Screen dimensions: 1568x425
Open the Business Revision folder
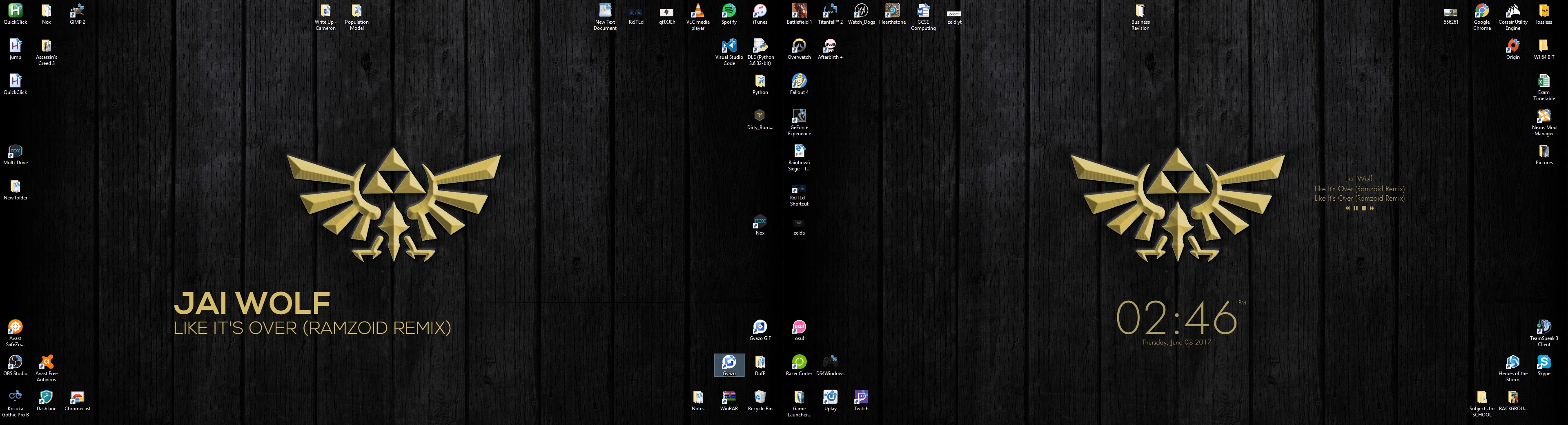coord(1140,17)
